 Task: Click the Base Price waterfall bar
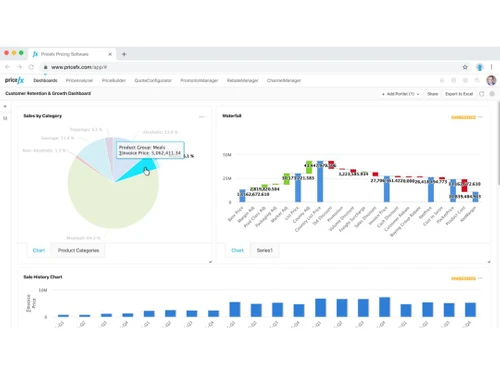242,196
